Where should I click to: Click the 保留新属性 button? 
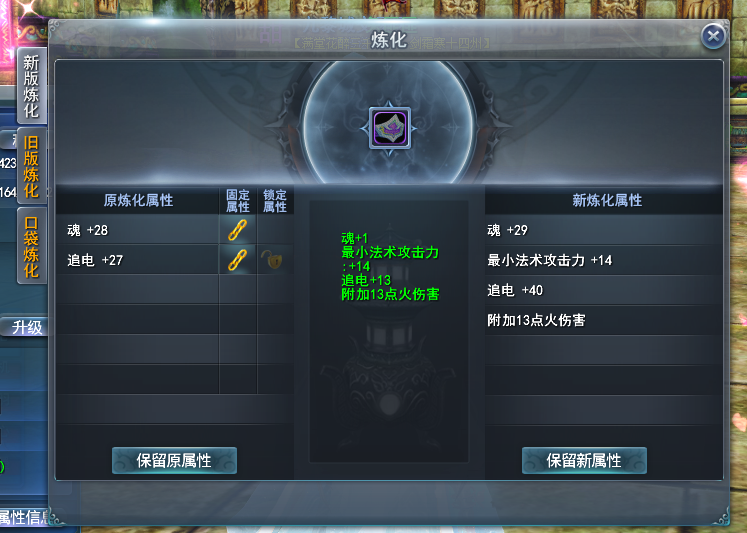click(x=584, y=461)
